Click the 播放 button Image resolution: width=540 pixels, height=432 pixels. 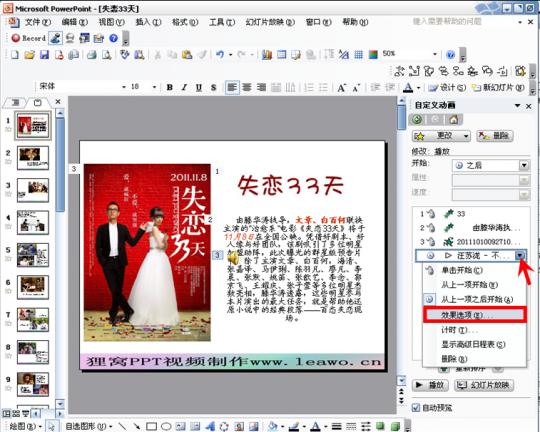click(430, 385)
